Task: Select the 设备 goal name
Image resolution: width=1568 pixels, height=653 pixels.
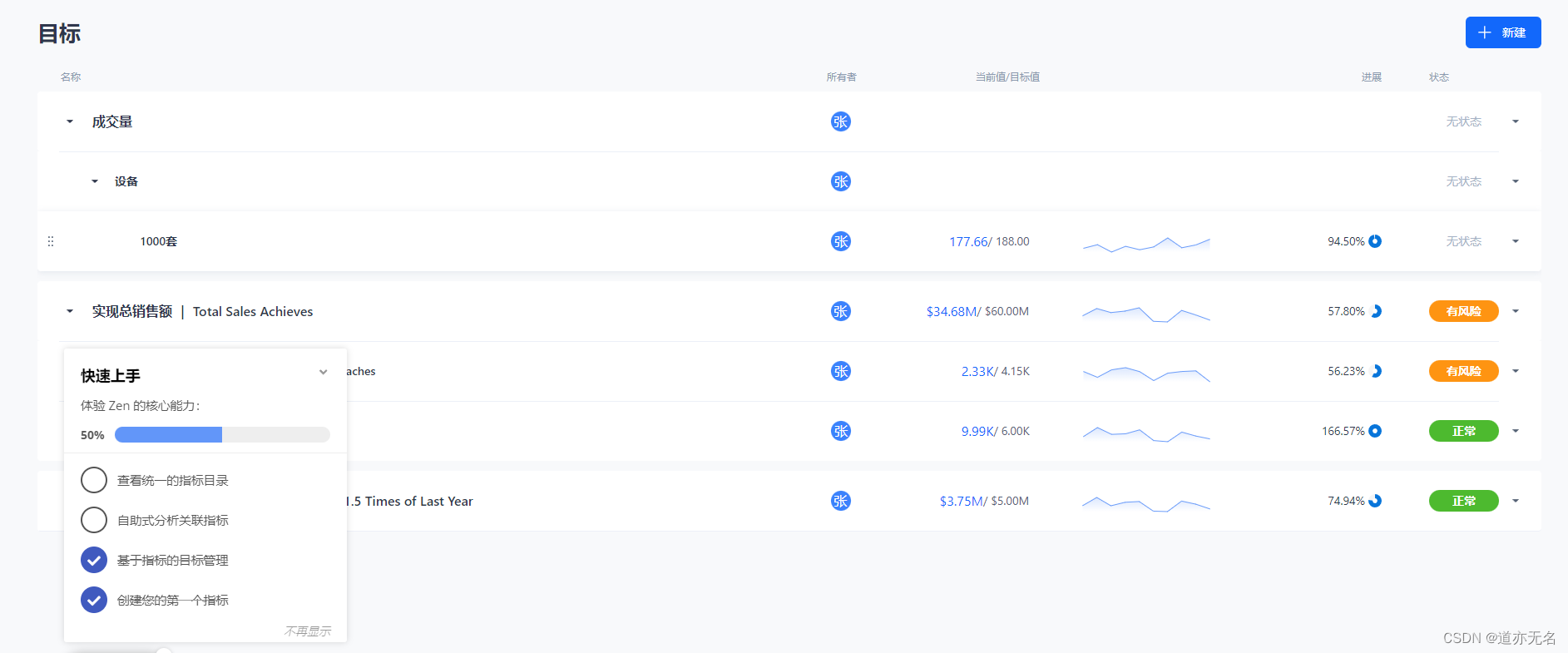Action: 126,181
